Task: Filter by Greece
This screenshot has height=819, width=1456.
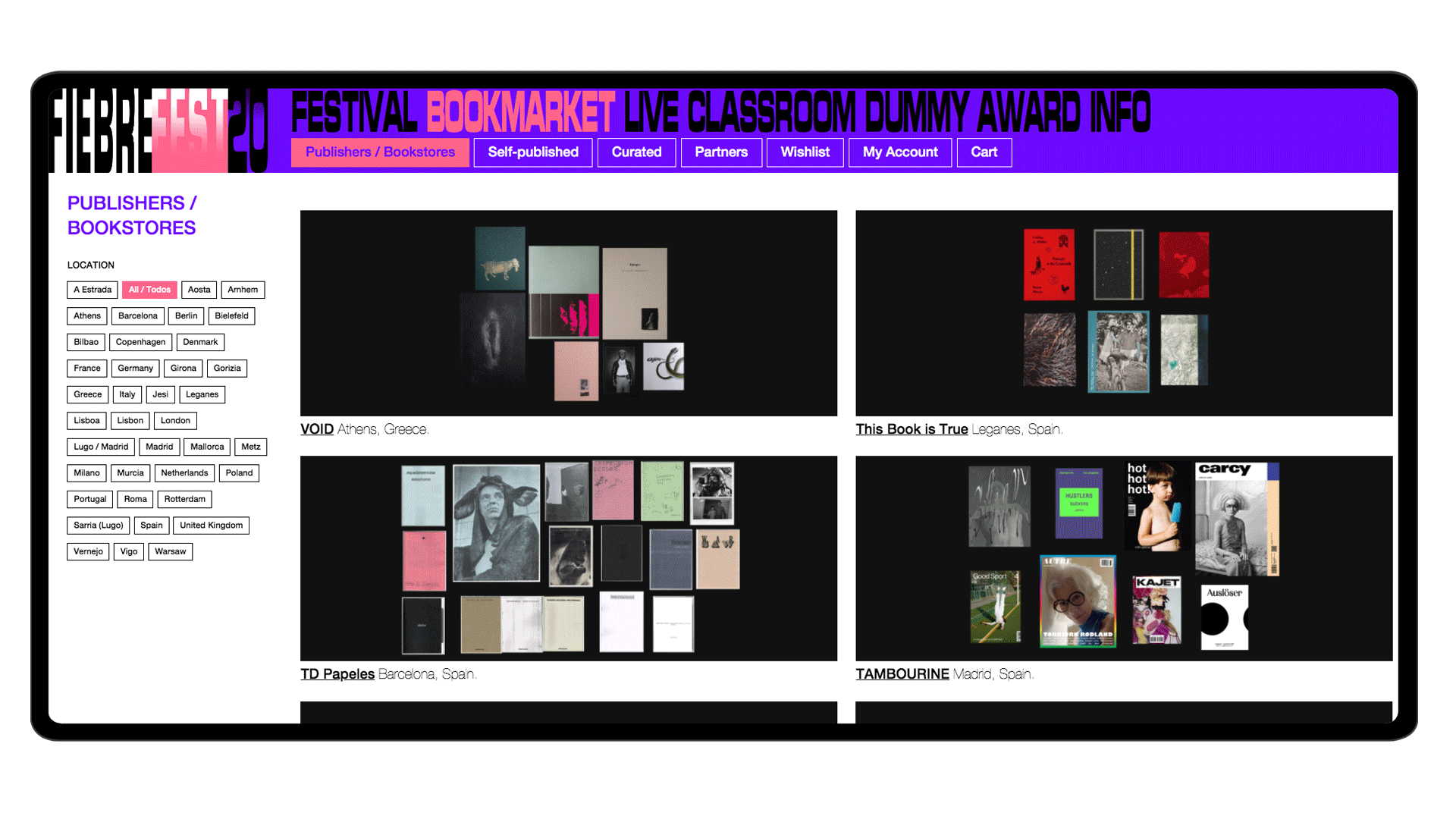Action: point(88,394)
